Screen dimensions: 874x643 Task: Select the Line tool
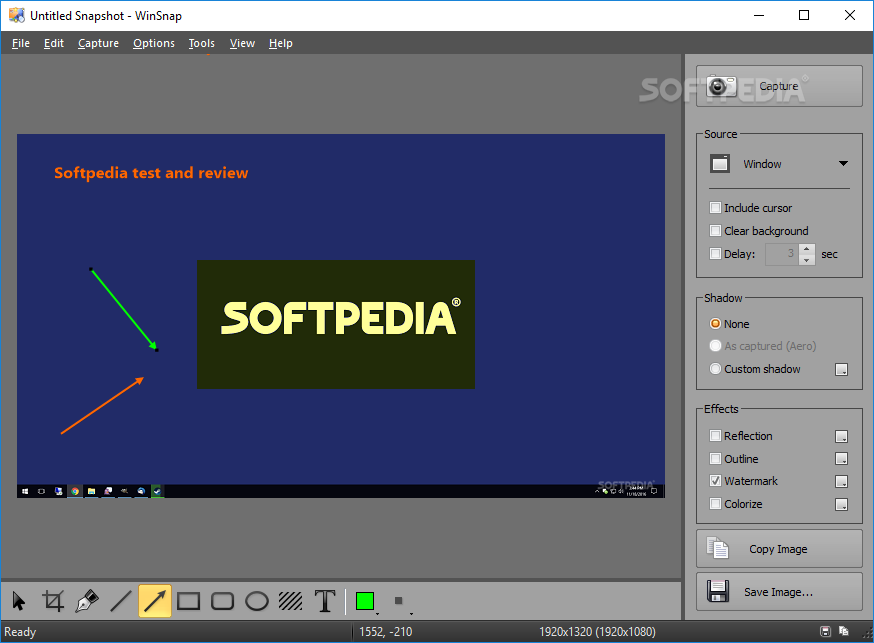click(x=121, y=601)
